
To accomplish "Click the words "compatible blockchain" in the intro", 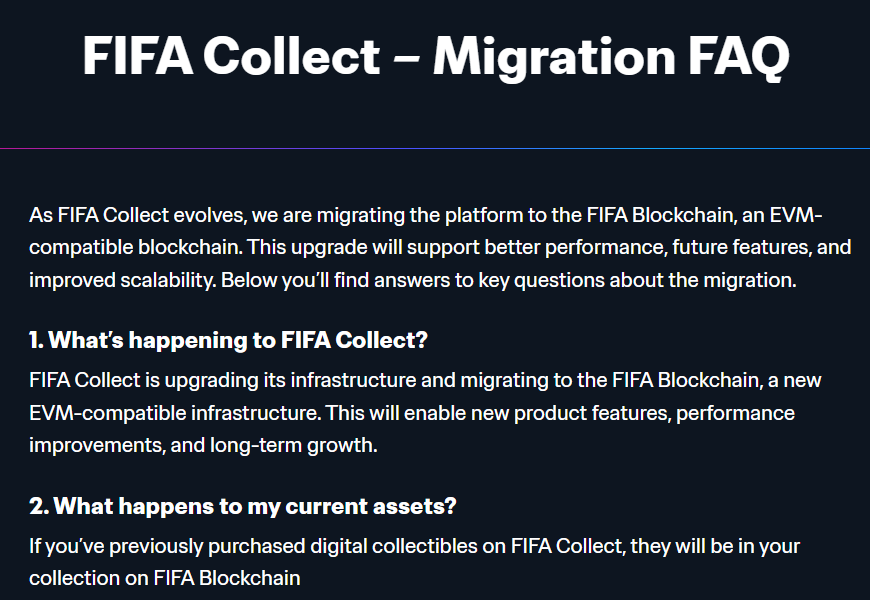I will pos(135,247).
